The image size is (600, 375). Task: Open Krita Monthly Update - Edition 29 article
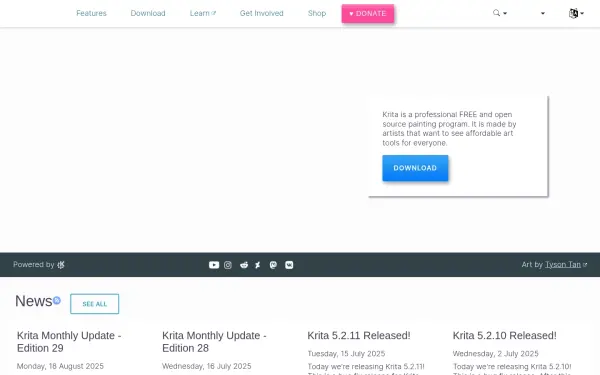coord(69,342)
